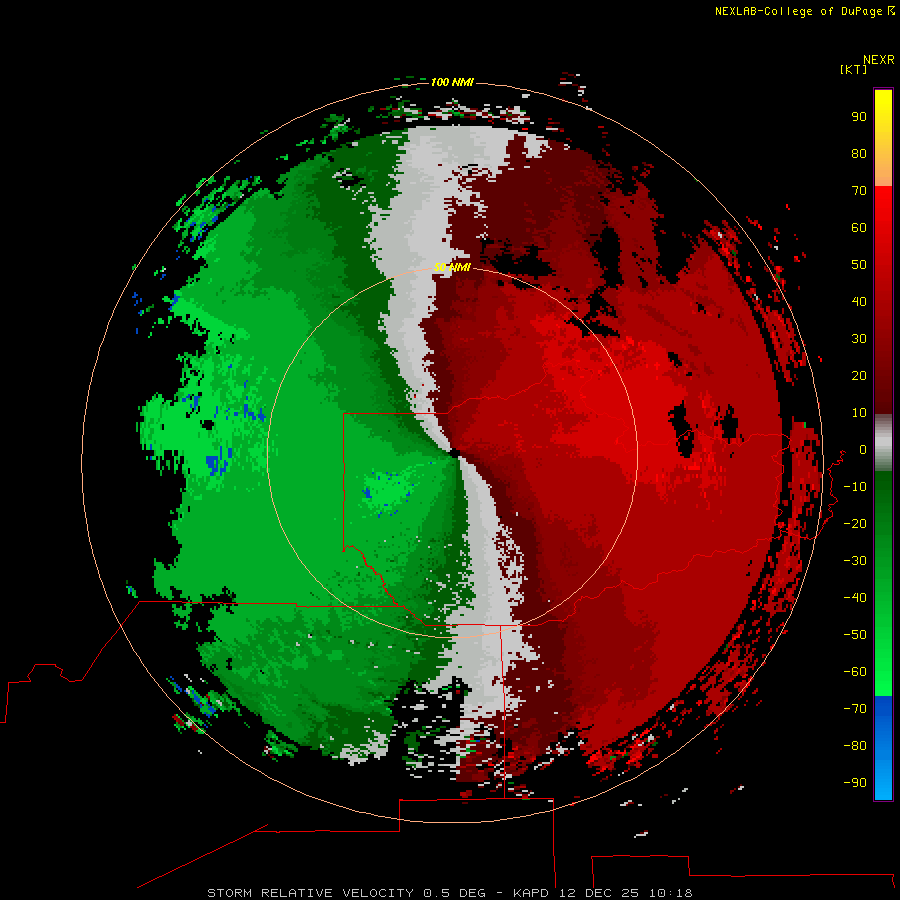This screenshot has width=900, height=900.
Task: Click the KAPD radar station identifier
Action: pos(532,893)
